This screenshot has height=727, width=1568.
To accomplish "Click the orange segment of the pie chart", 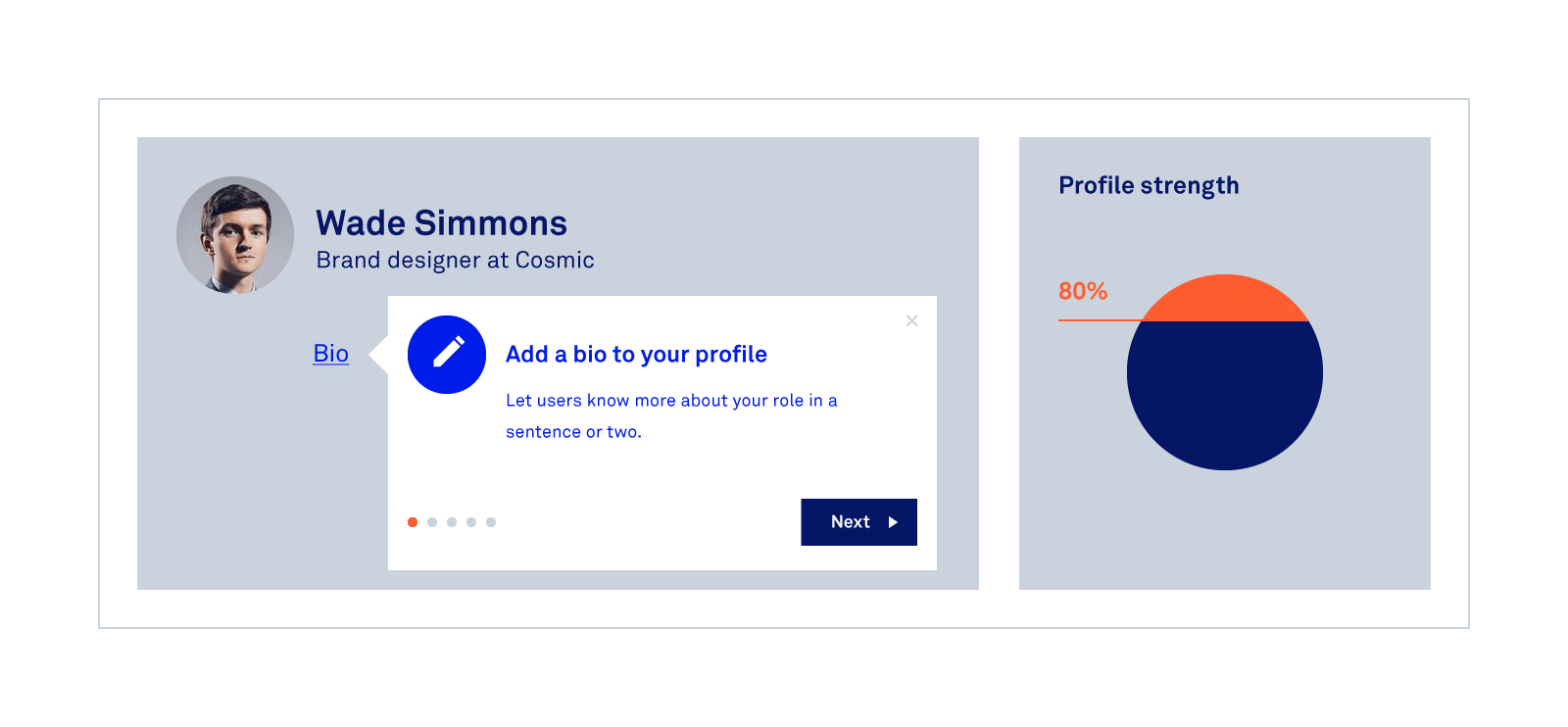I will [x=1225, y=299].
